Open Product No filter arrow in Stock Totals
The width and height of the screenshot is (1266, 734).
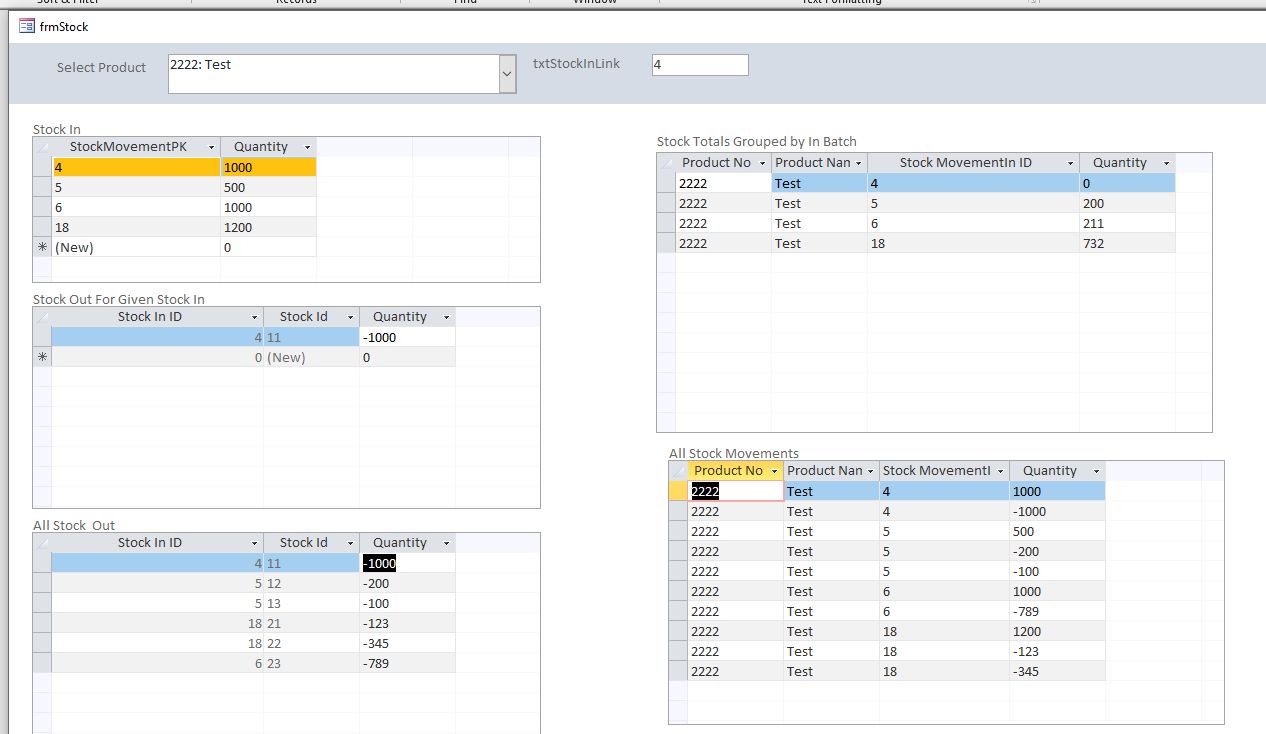(762, 163)
